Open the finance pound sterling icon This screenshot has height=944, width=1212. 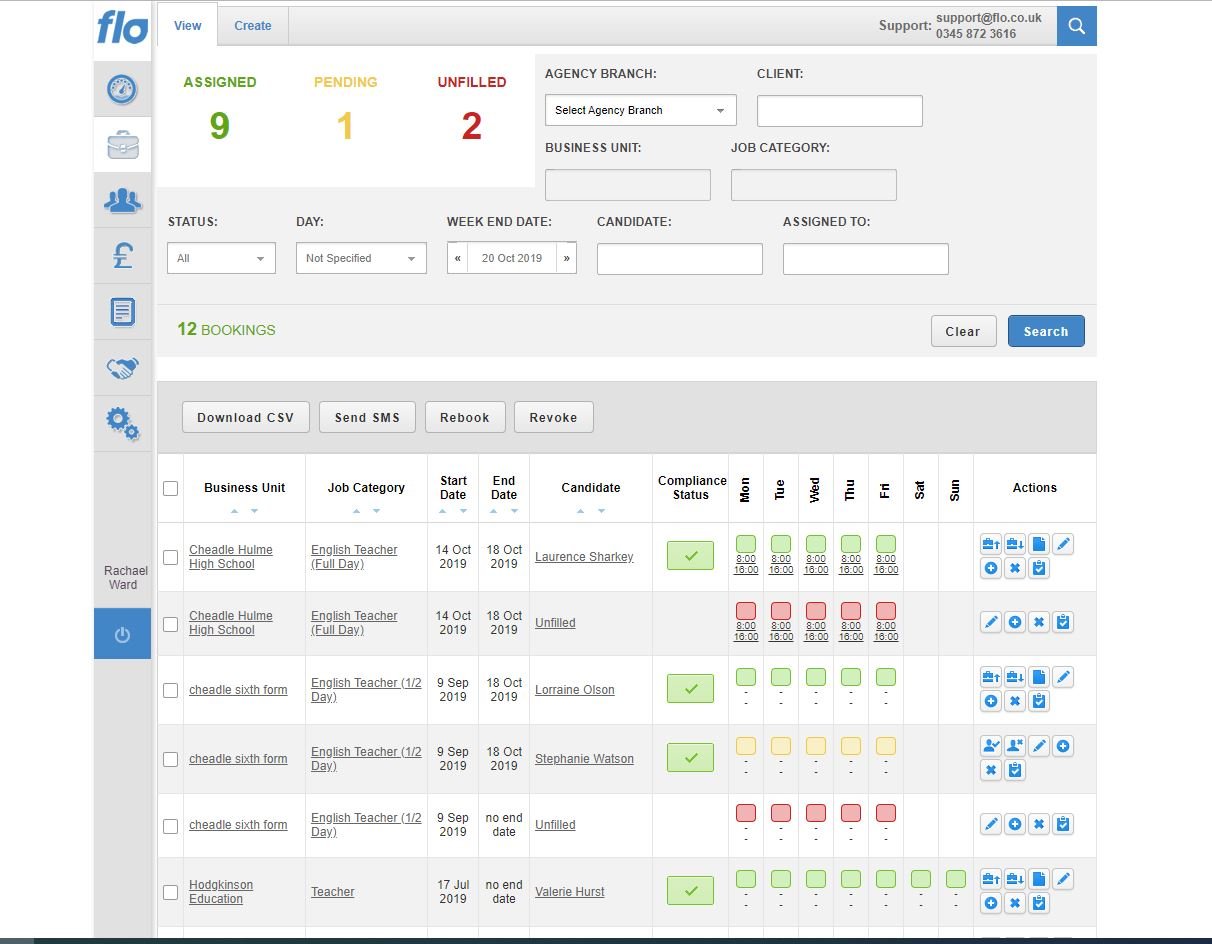(122, 256)
